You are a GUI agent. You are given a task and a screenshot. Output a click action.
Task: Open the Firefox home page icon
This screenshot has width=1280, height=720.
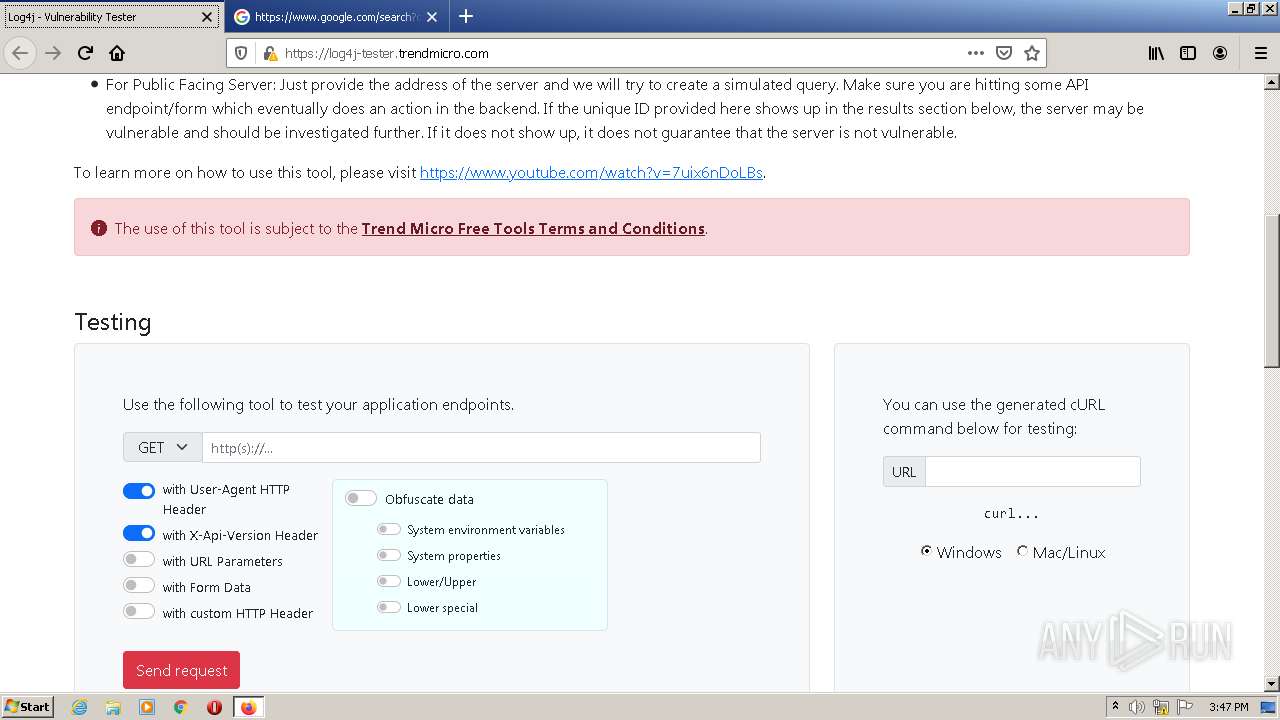pyautogui.click(x=117, y=53)
